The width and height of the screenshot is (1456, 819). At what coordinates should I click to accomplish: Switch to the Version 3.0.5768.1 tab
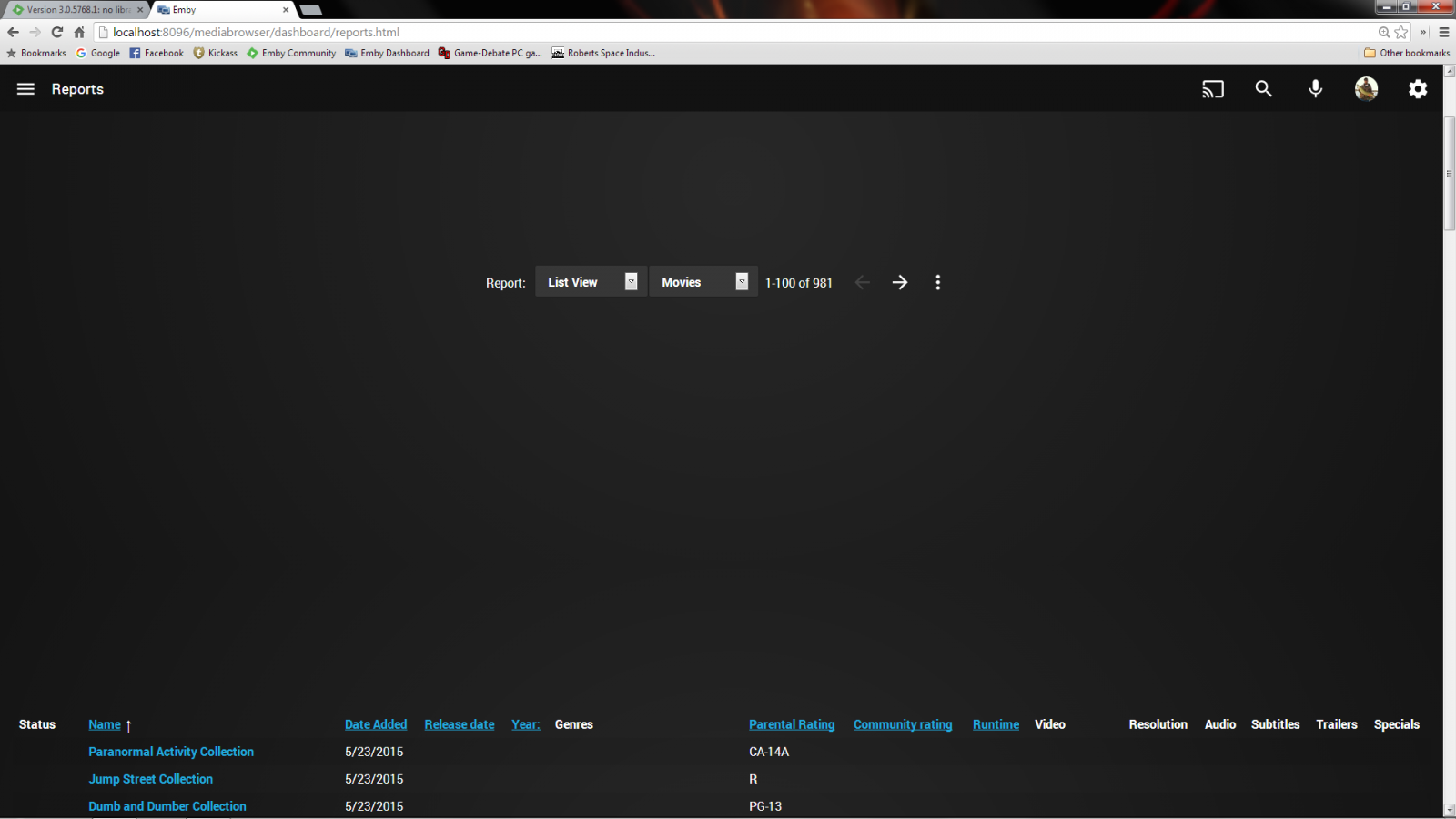(76, 10)
